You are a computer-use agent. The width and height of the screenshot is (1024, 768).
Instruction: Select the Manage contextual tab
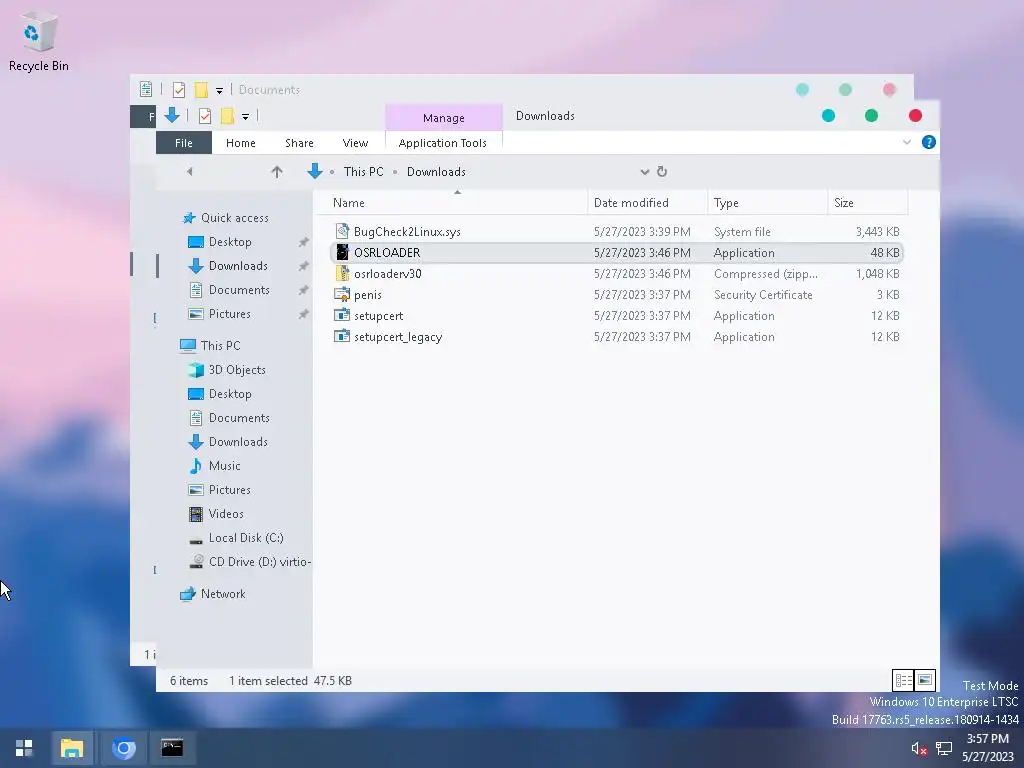tap(443, 118)
